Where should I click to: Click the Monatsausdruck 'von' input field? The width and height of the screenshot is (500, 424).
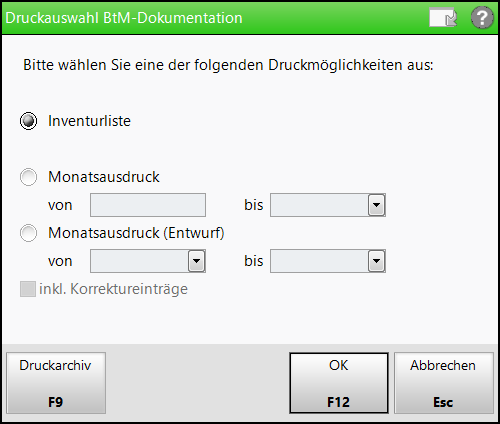[x=148, y=205]
